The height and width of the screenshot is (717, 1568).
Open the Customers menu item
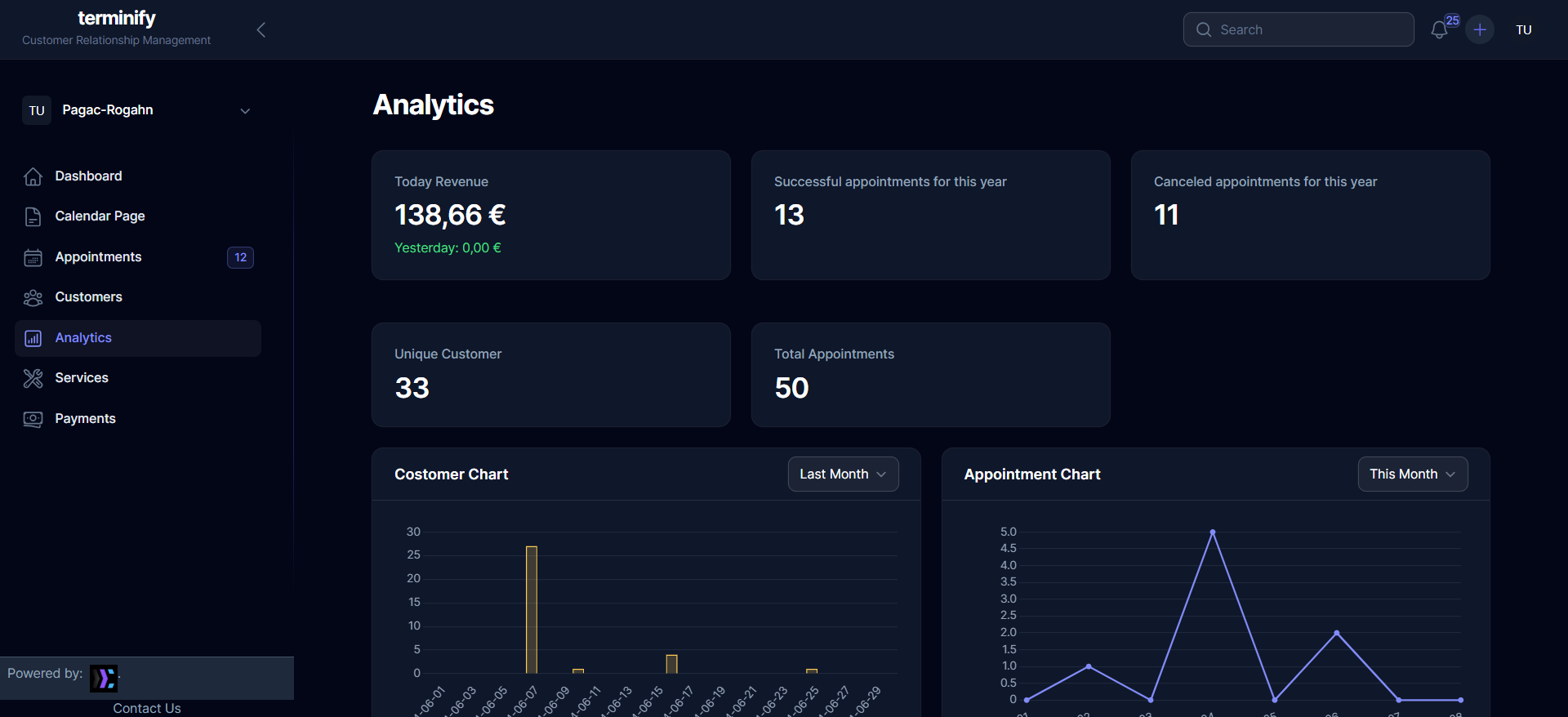(88, 297)
